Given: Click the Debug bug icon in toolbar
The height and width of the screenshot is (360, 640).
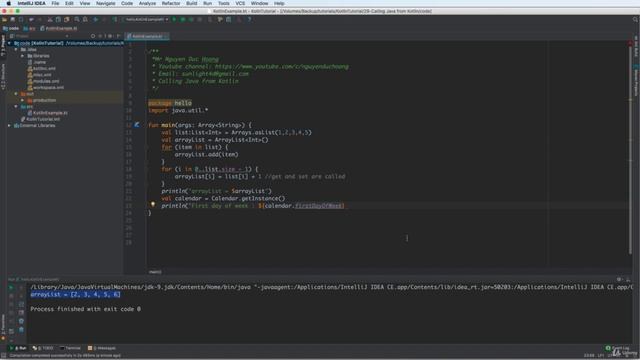Looking at the screenshot, I should click(183, 19).
